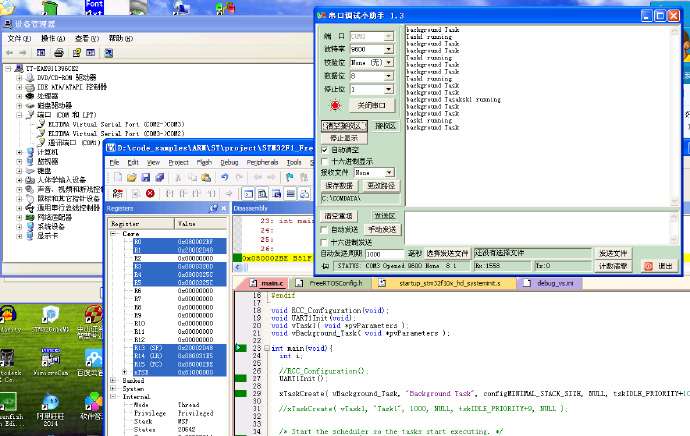Click the Undo arrow icon

pos(225,177)
